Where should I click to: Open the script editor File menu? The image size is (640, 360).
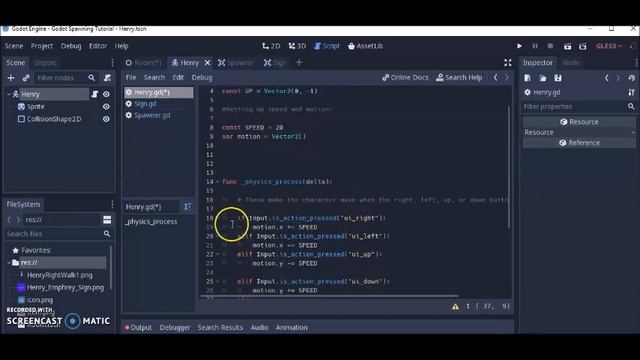click(x=131, y=77)
